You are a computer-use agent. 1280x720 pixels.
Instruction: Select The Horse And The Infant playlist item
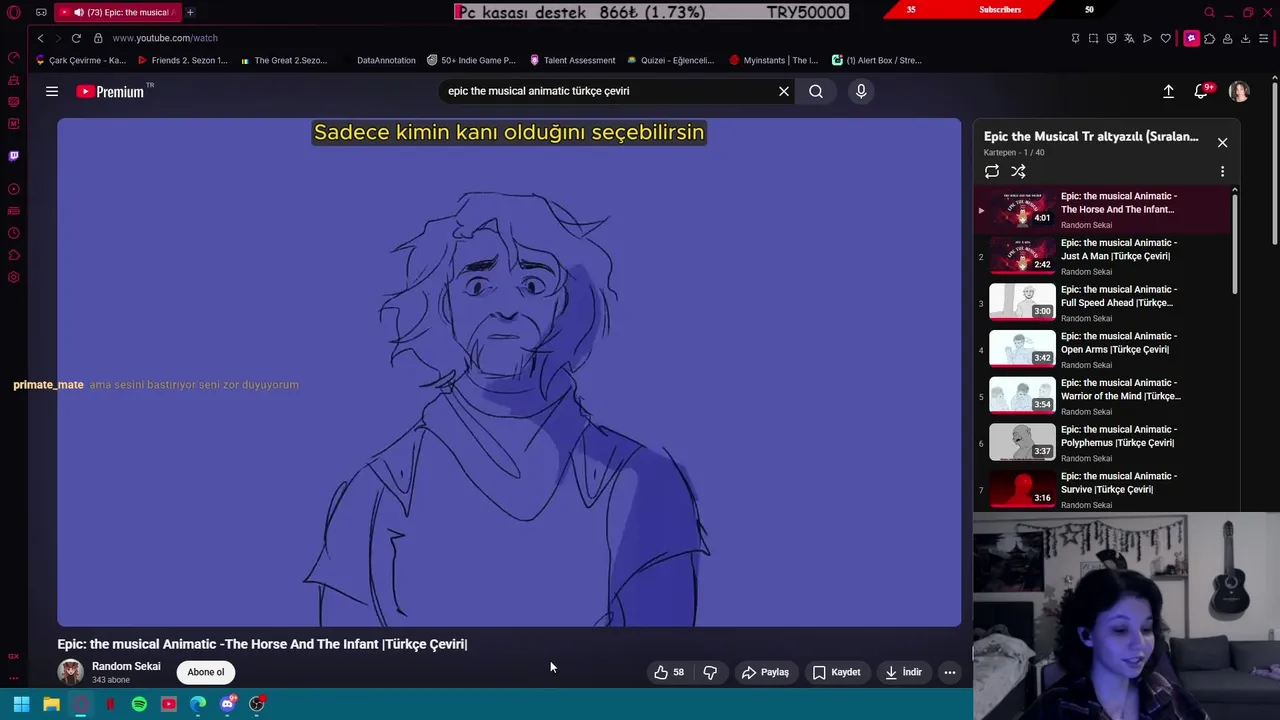pos(1105,210)
